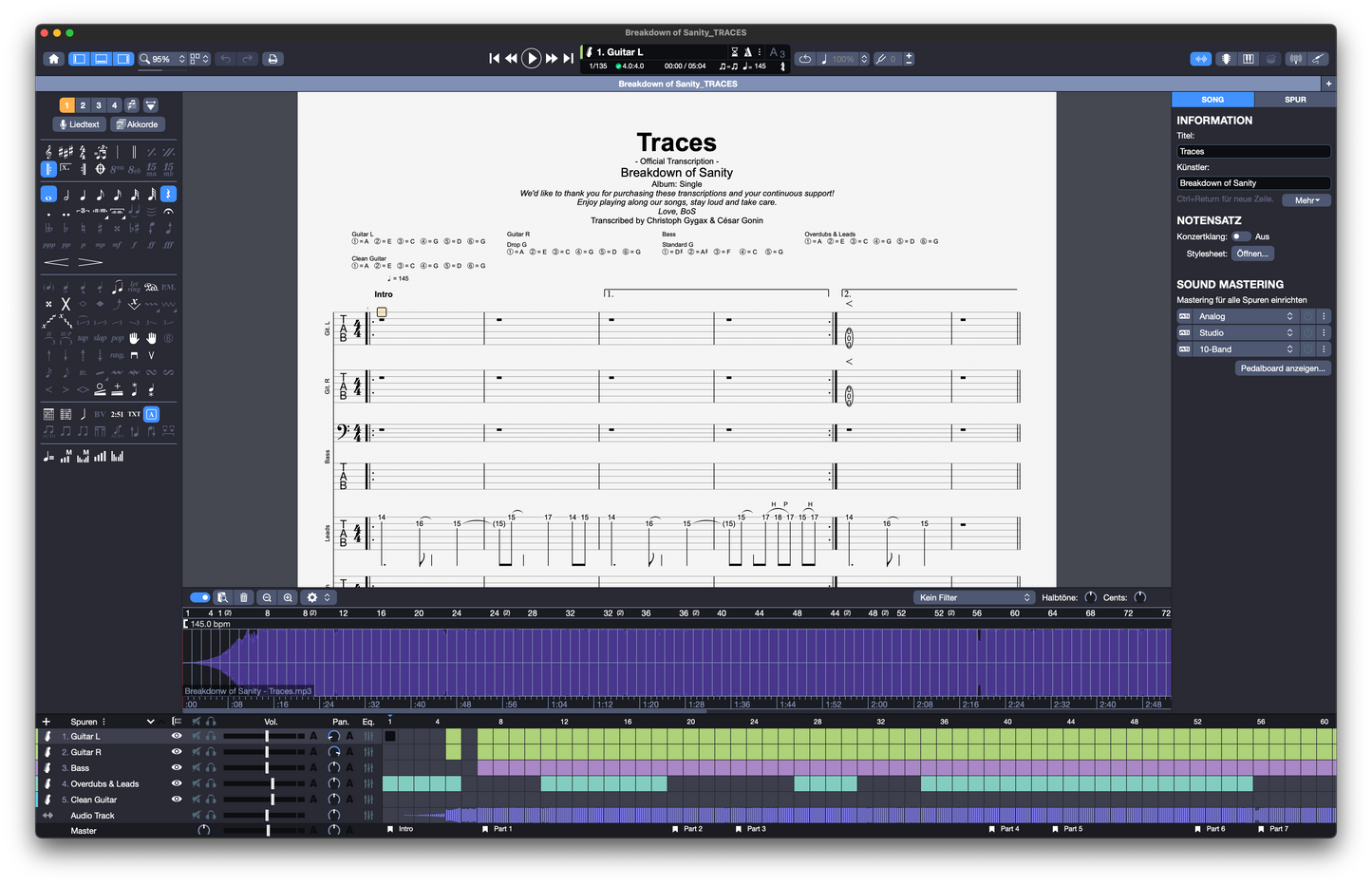Click the home button in the top toolbar

coord(54,59)
